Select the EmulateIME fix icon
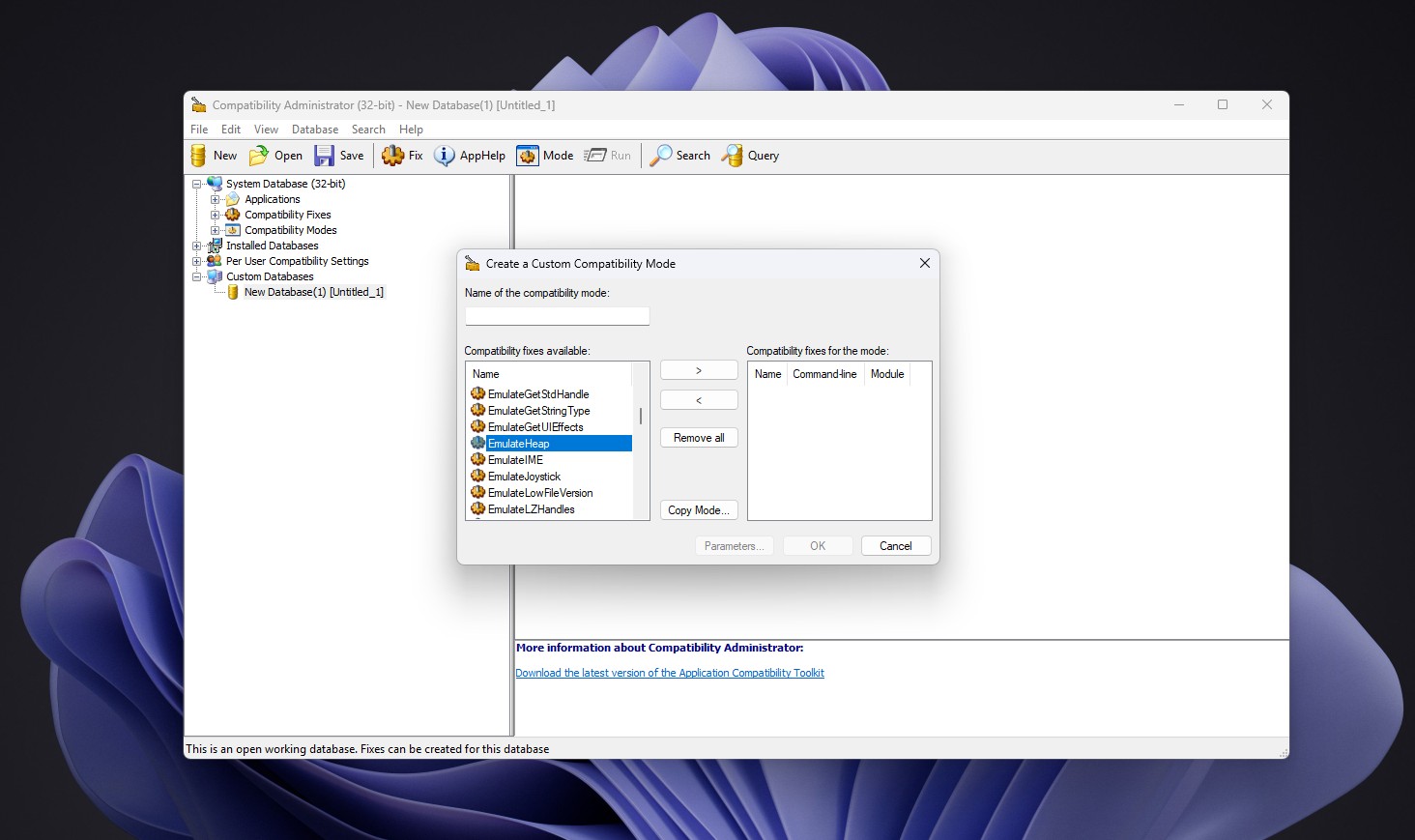The height and width of the screenshot is (840, 1415). pos(477,459)
